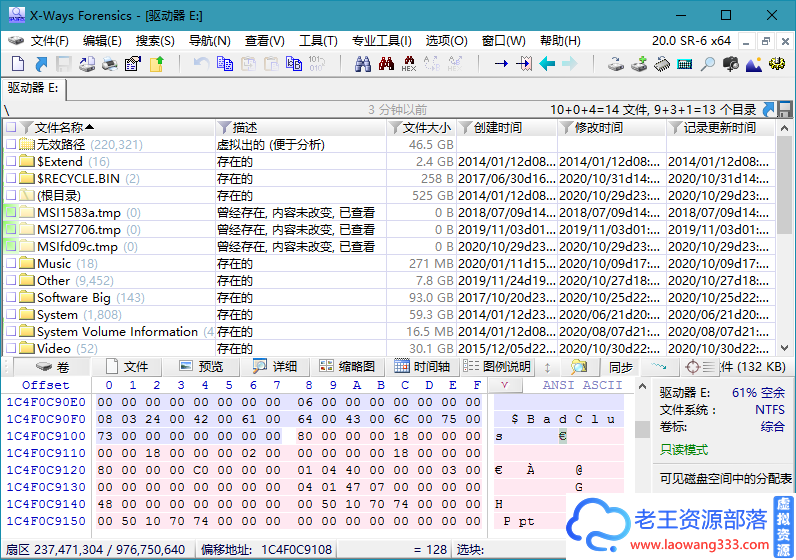Click the crosshair target icon in view bar
This screenshot has width=796, height=560.
(692, 367)
